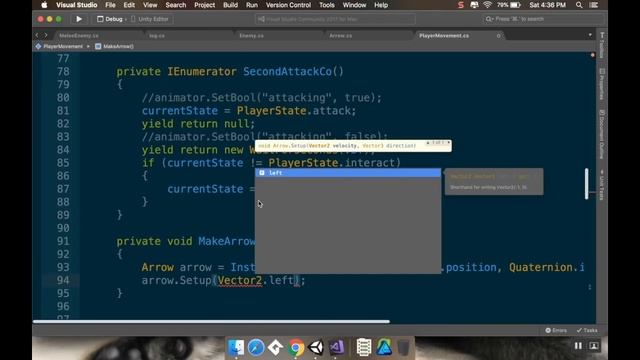Open the document tabs overflow dropdown
The height and width of the screenshot is (360, 640).
click(x=590, y=35)
